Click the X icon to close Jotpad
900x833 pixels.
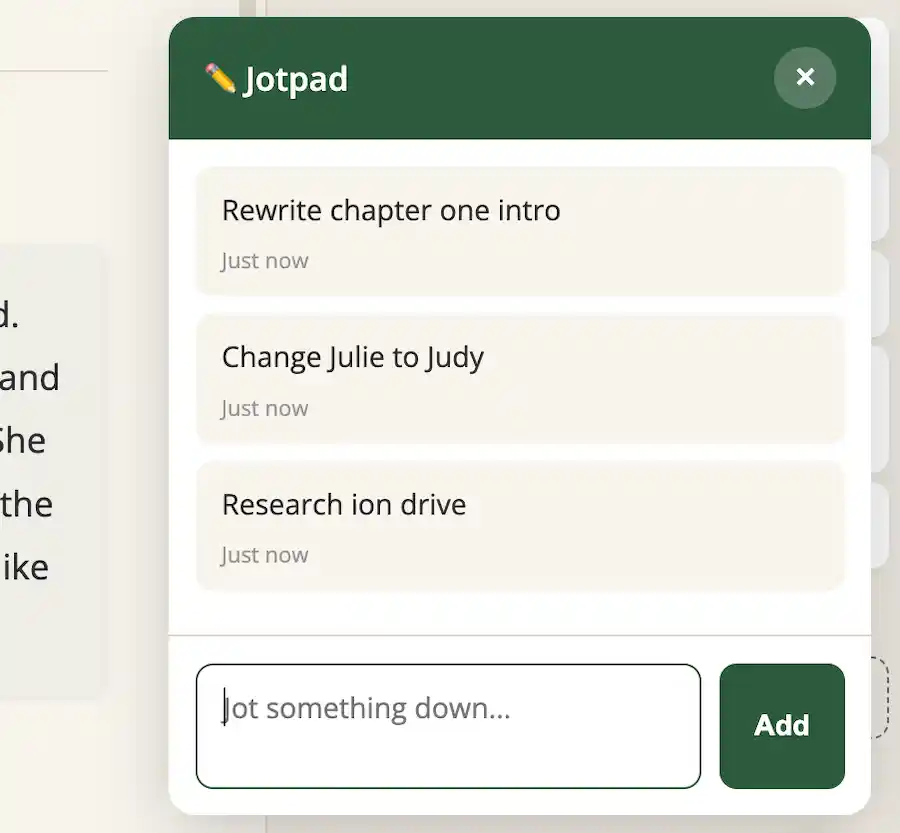click(805, 77)
